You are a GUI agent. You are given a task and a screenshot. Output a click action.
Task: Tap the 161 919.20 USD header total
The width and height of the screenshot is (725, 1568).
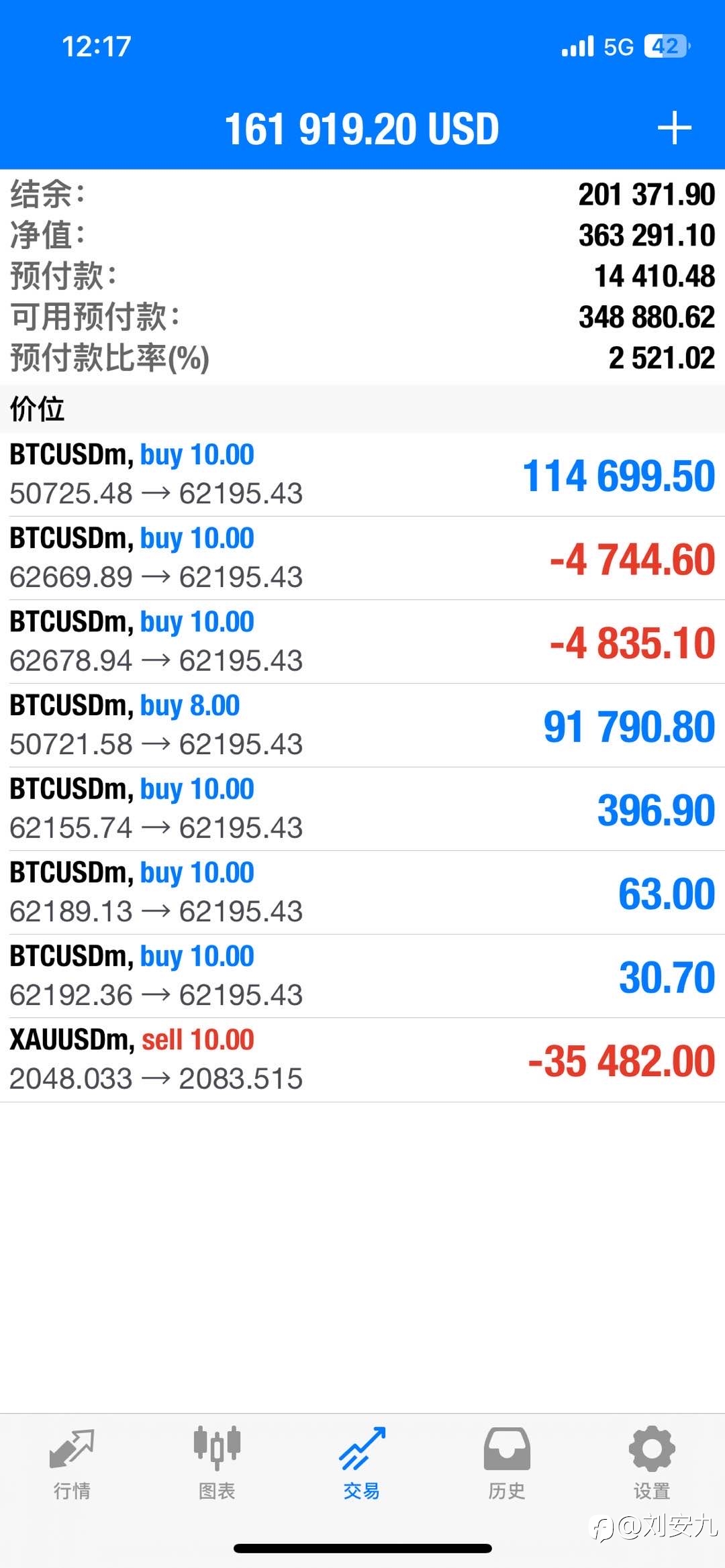pyautogui.click(x=362, y=128)
